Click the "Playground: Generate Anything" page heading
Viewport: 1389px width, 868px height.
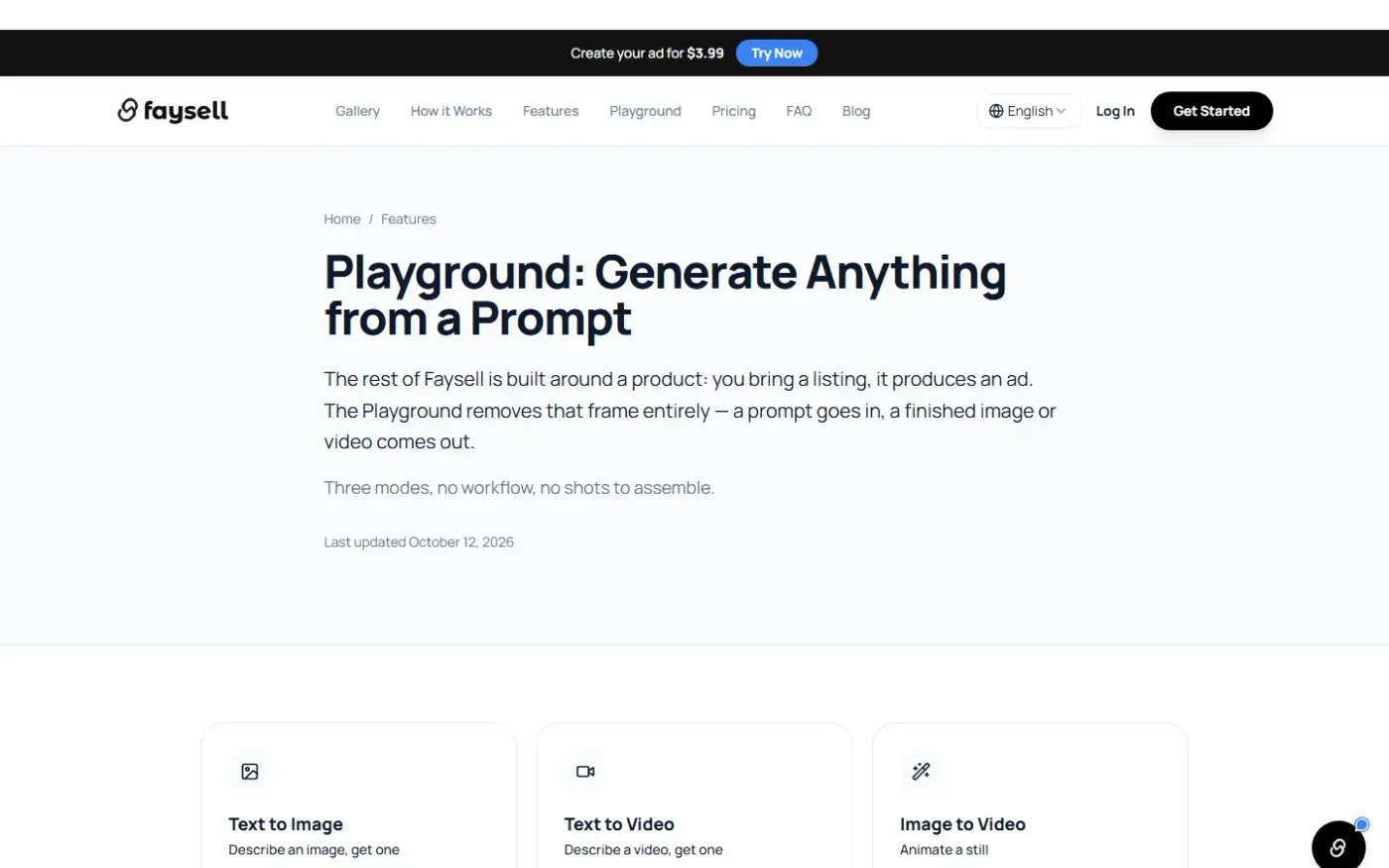[665, 296]
